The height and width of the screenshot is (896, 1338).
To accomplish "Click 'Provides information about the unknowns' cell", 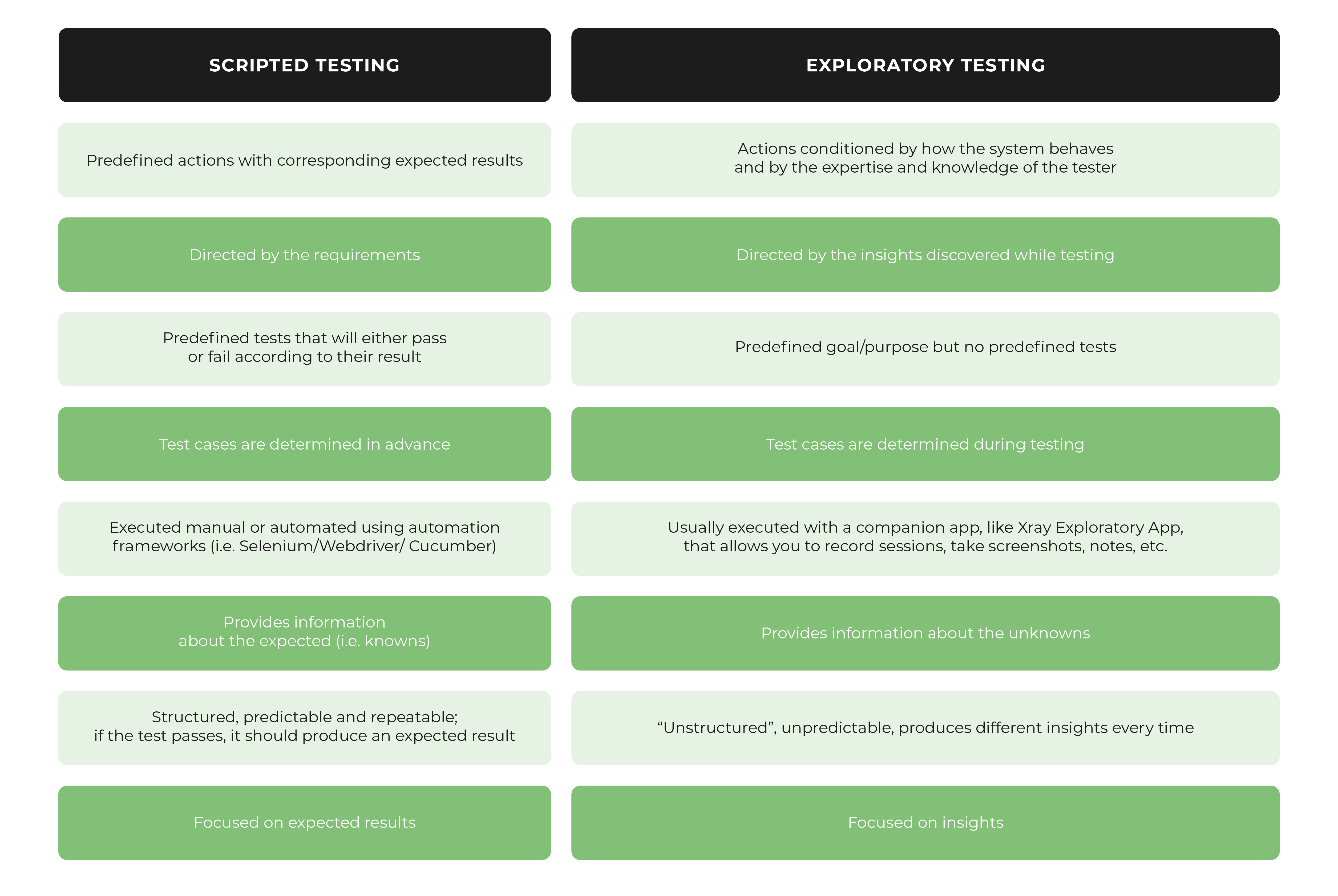I will click(x=925, y=633).
